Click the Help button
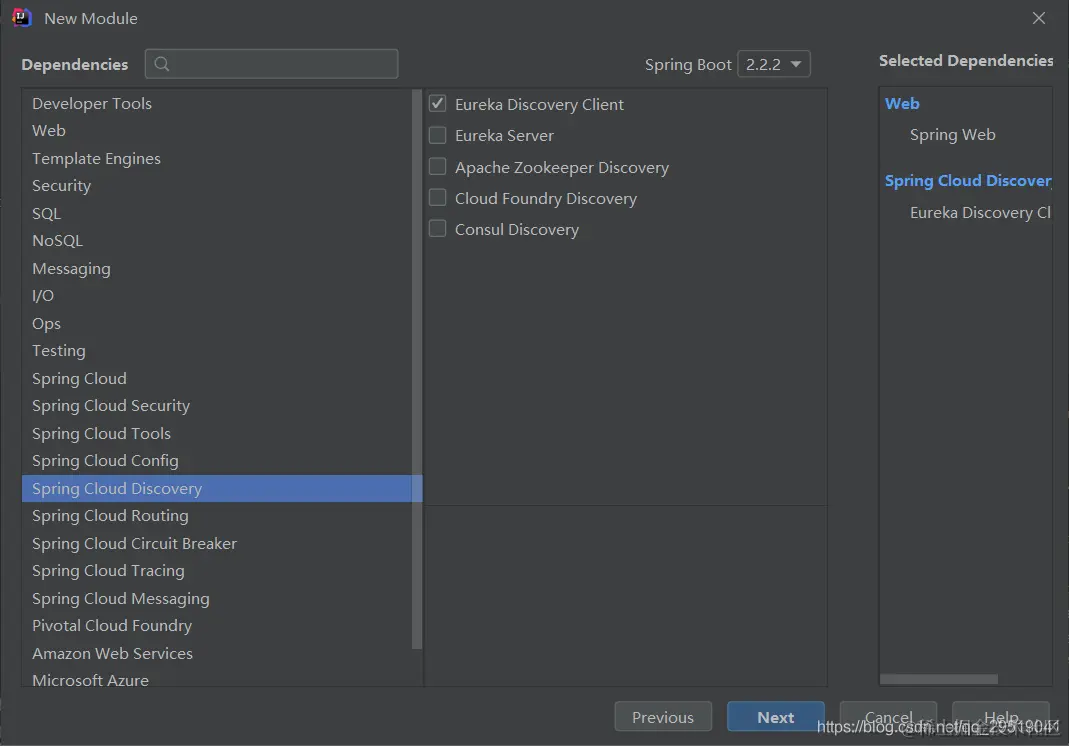The height and width of the screenshot is (746, 1069). click(x=1001, y=717)
